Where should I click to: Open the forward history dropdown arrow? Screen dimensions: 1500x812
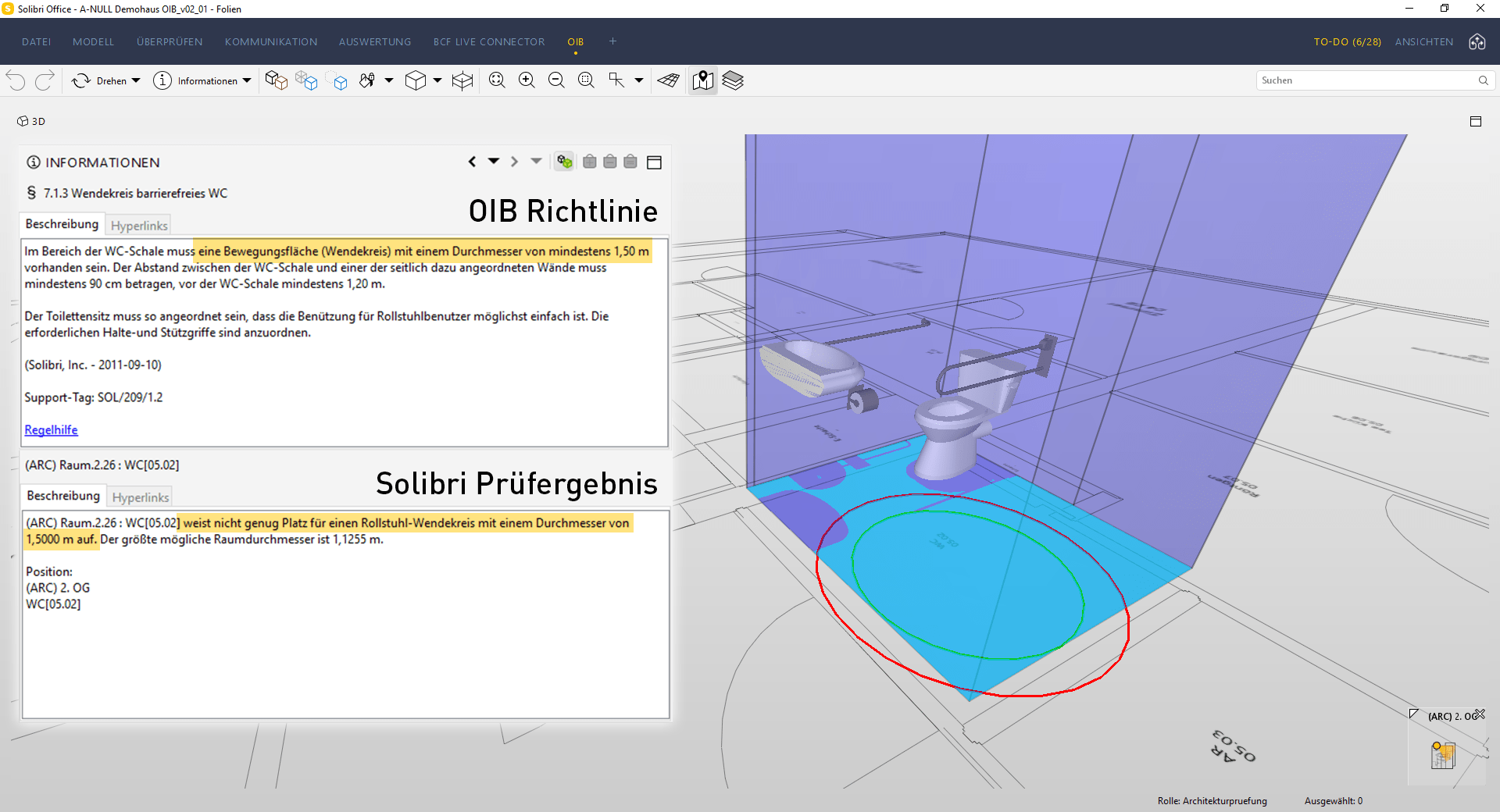[536, 161]
